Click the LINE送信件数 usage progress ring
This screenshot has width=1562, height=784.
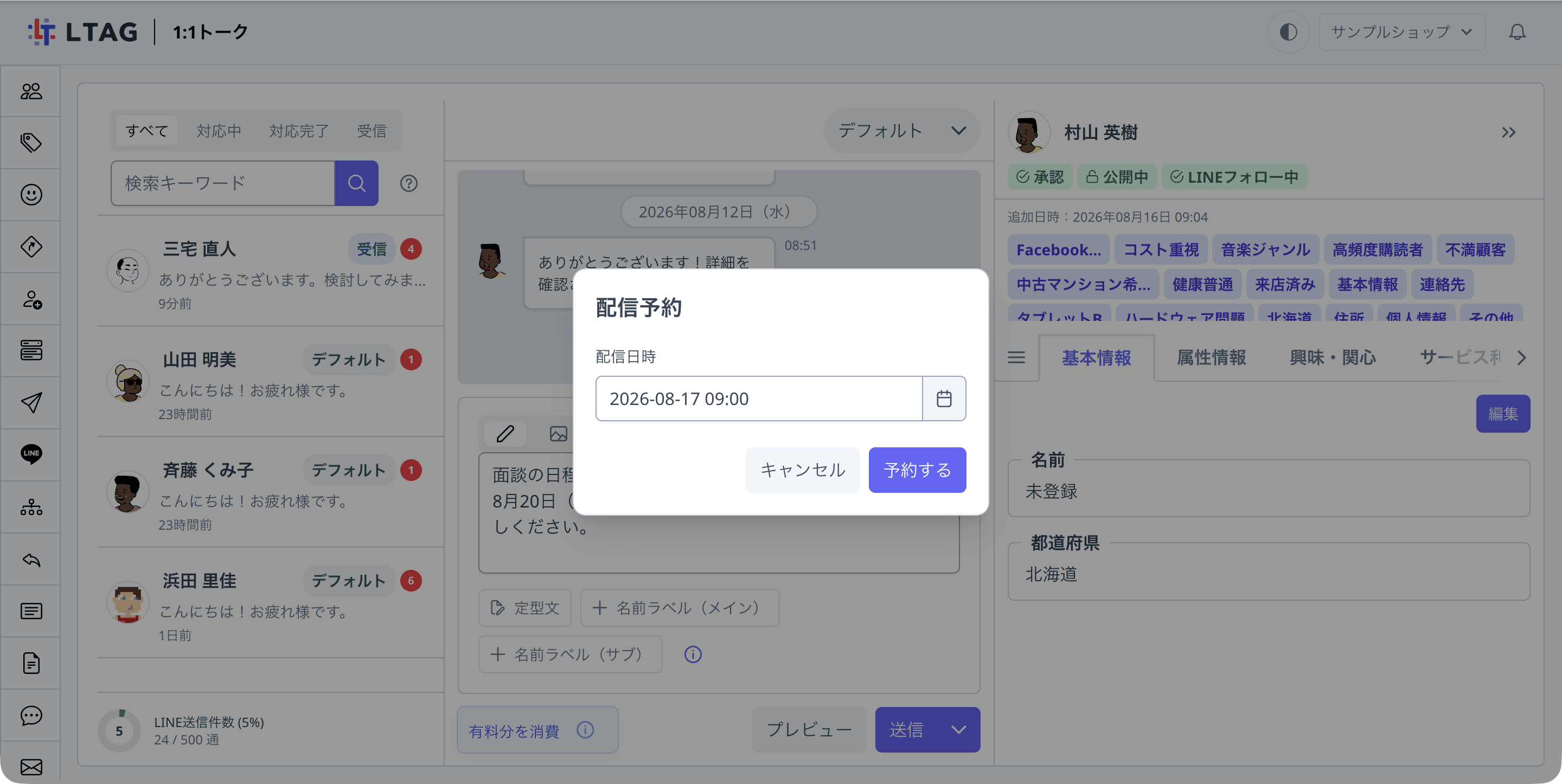tap(119, 730)
